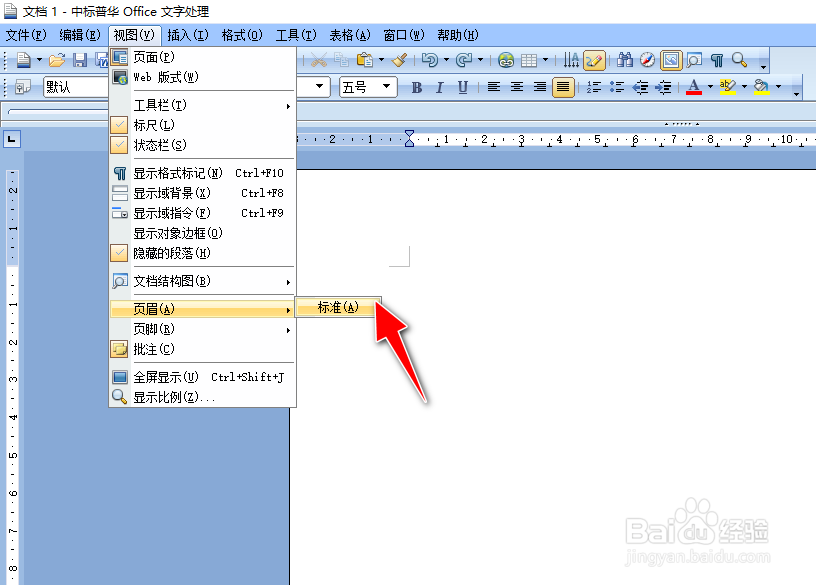Screen dimensions: 816x585
Task: Open the 表格 menu
Action: (x=350, y=34)
